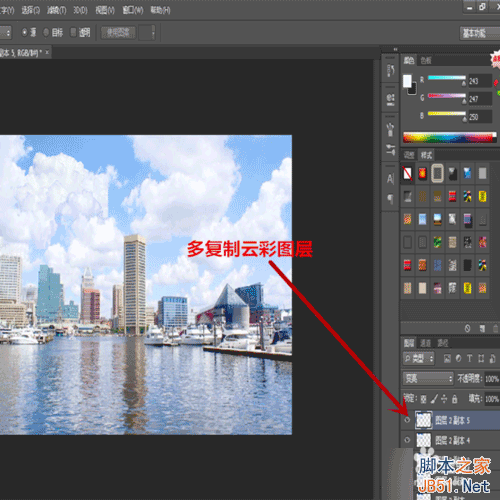Click the Clear Style icon in Styles panel footer
Image resolution: width=500 pixels, height=500 pixels.
pos(467,329)
